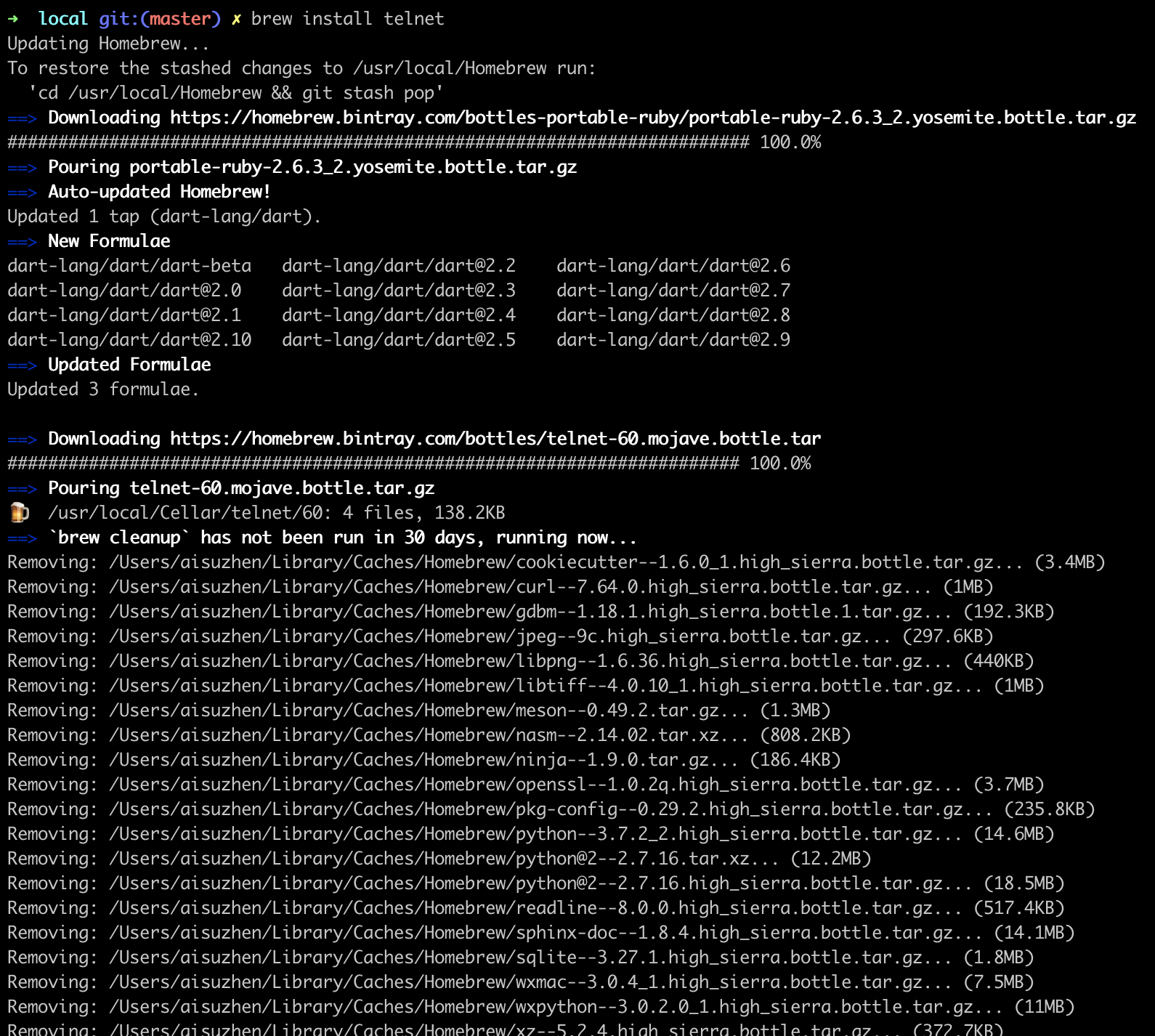1155x1036 pixels.
Task: Click the sphinx-doc--1.8.4 removing line
Action: point(541,933)
